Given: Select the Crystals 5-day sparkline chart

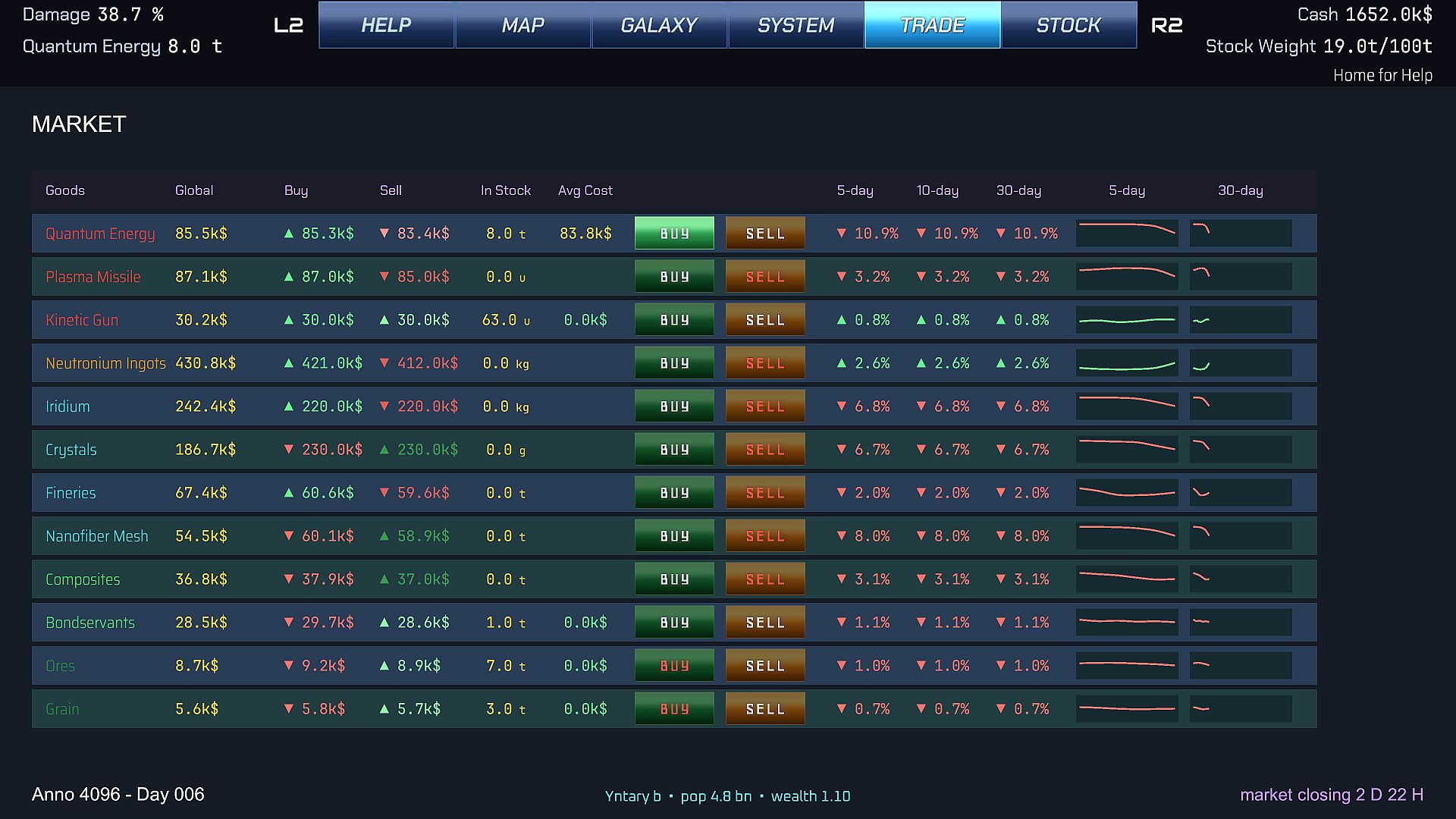Looking at the screenshot, I should pyautogui.click(x=1127, y=449).
